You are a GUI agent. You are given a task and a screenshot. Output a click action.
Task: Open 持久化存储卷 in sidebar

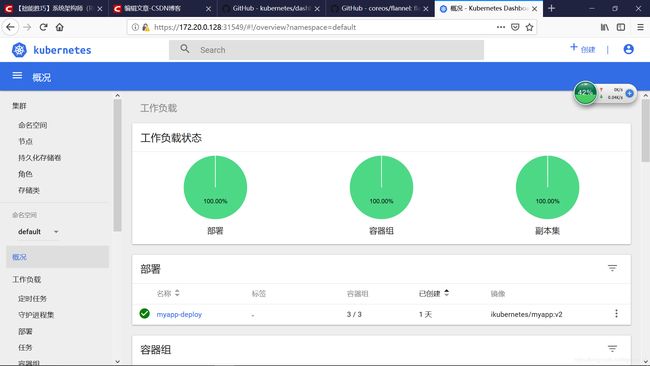[x=40, y=158]
